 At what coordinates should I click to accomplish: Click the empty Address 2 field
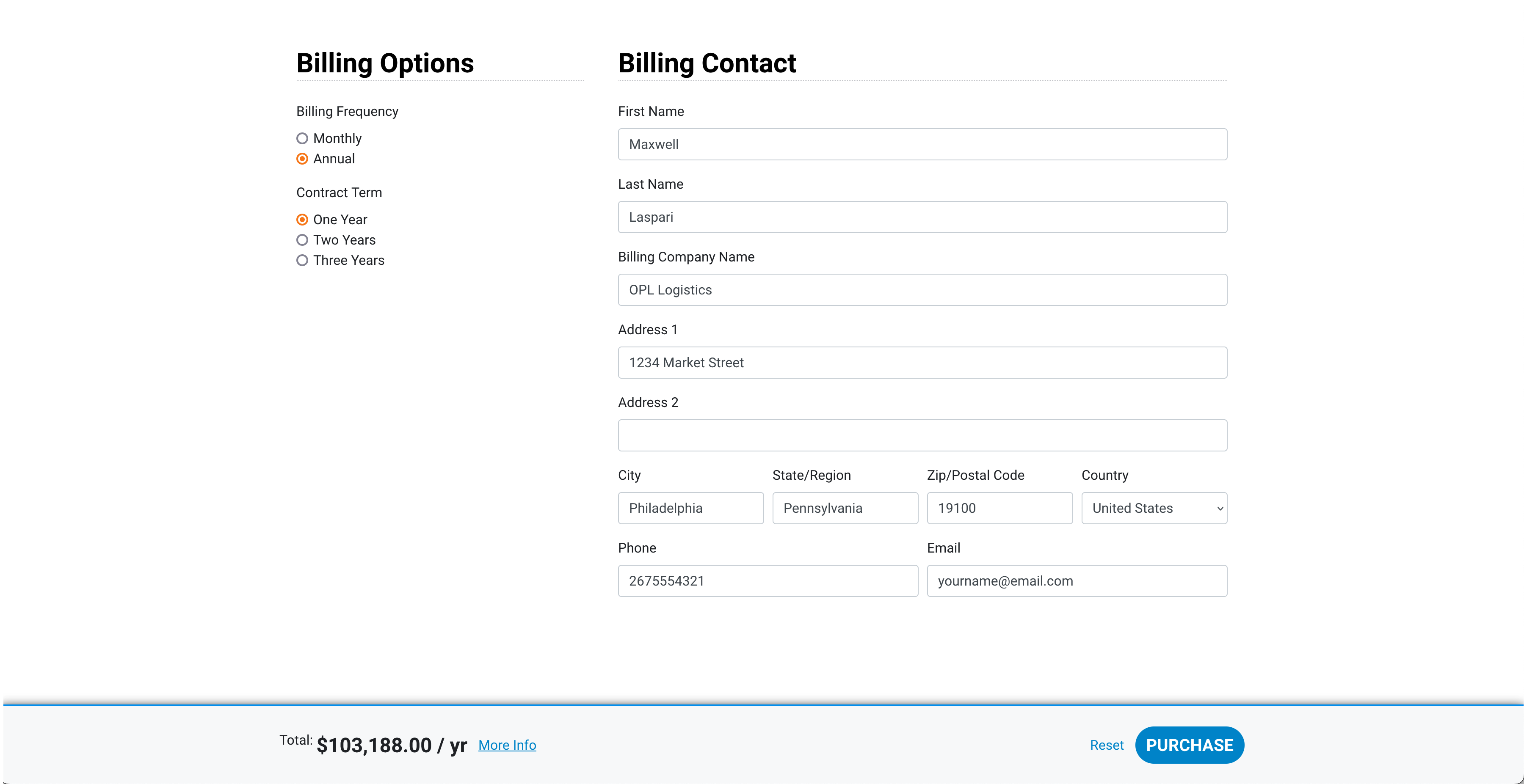[x=922, y=435]
